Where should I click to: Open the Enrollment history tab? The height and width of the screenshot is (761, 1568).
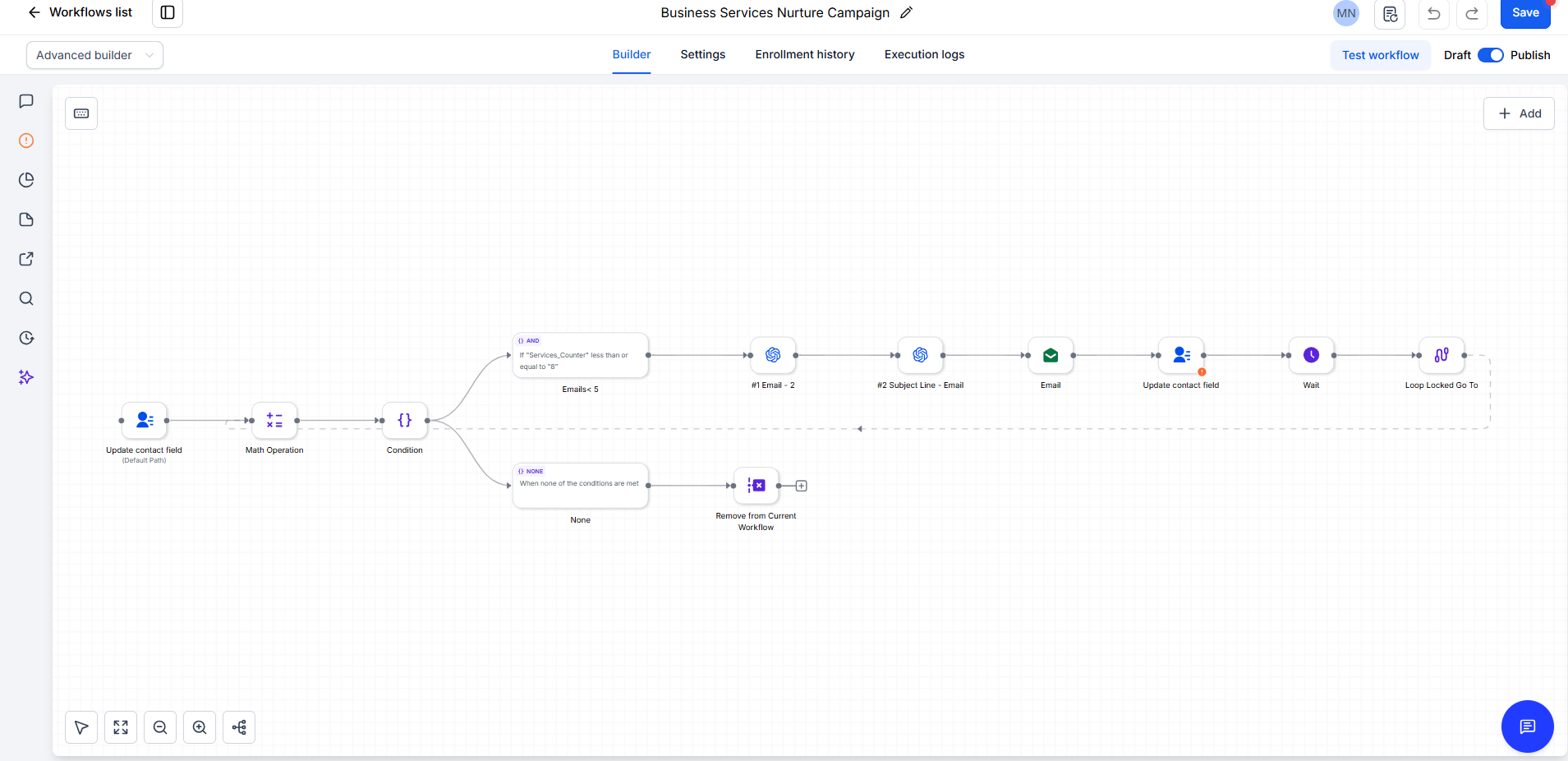[805, 54]
